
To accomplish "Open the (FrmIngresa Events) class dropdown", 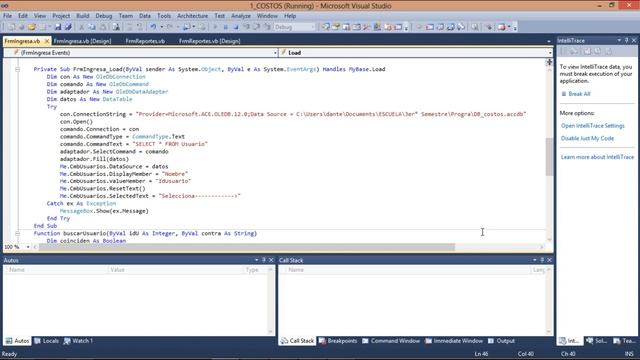I will 276,53.
